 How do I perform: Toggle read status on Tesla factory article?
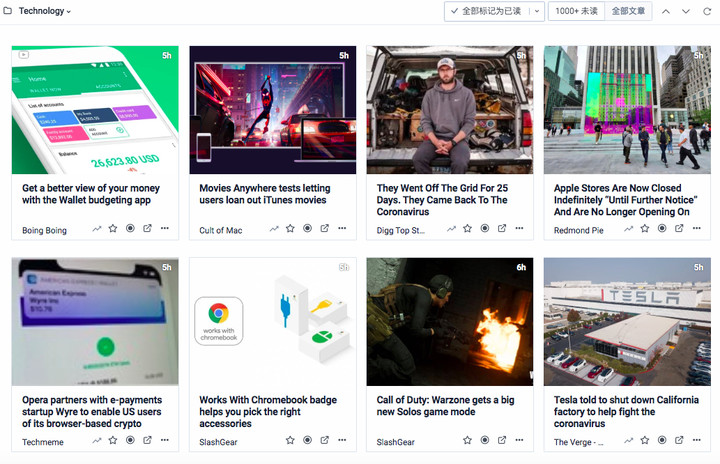pyautogui.click(x=662, y=440)
